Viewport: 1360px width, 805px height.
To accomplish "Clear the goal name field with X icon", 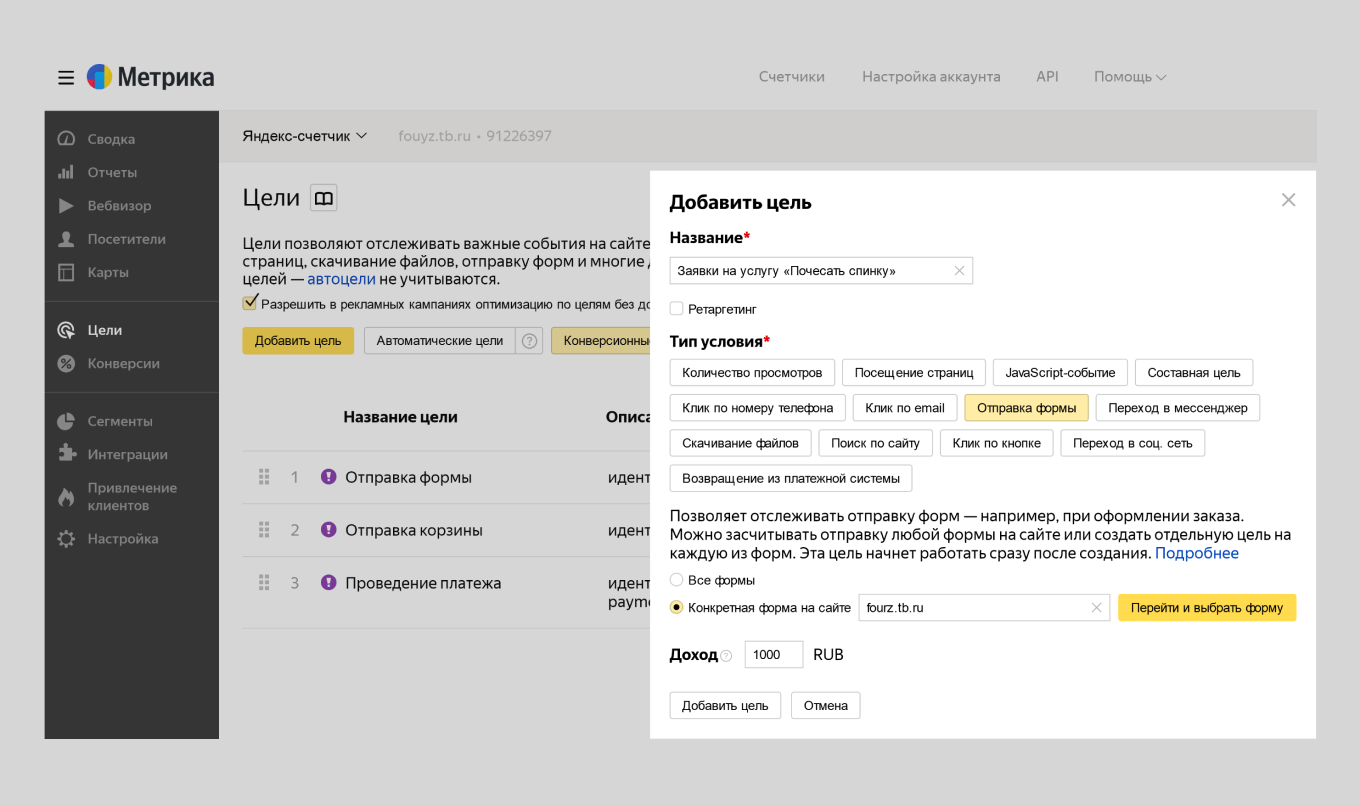I will (x=959, y=271).
